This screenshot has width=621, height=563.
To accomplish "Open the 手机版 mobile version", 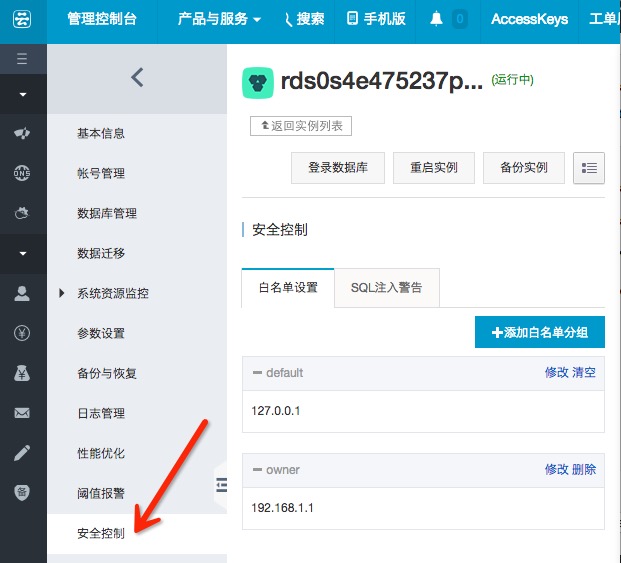I will [376, 19].
